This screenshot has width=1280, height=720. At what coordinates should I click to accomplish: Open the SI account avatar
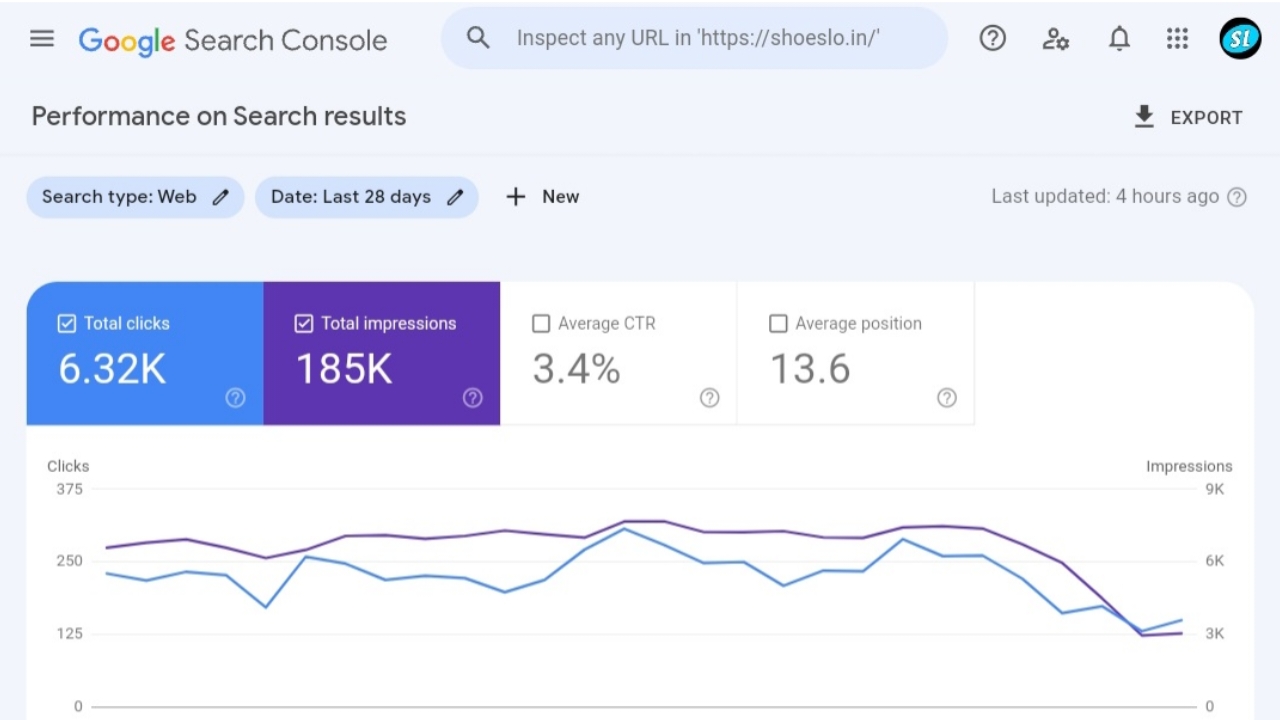coord(1240,38)
